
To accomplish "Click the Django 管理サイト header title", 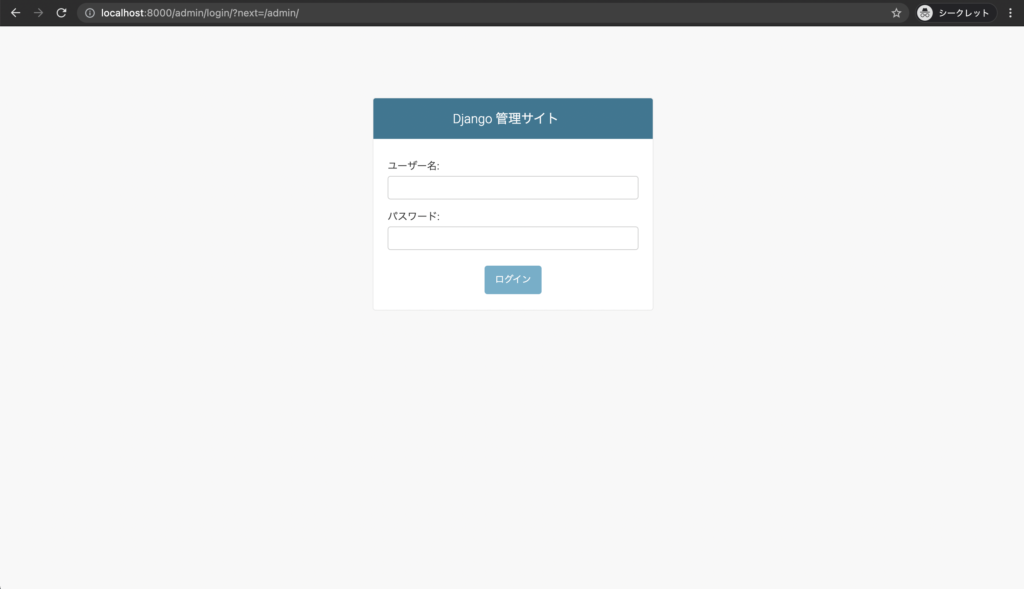I will (x=505, y=119).
